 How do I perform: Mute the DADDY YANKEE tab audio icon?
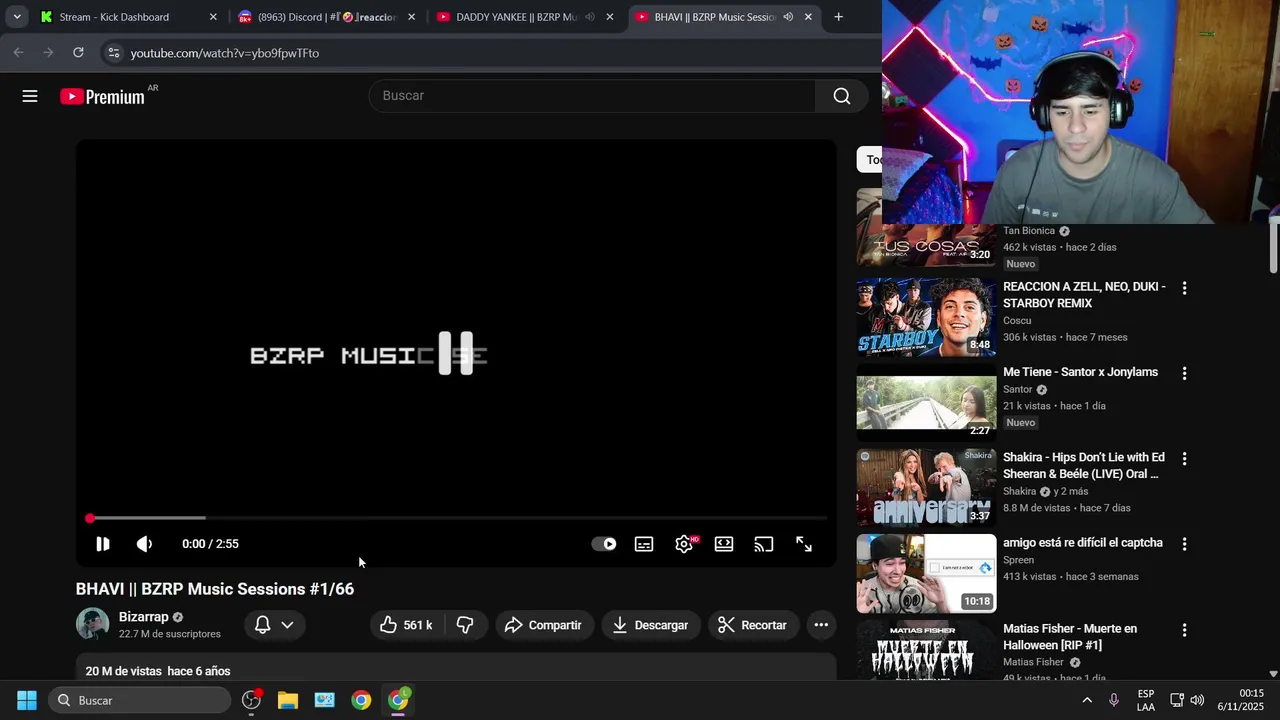(590, 17)
